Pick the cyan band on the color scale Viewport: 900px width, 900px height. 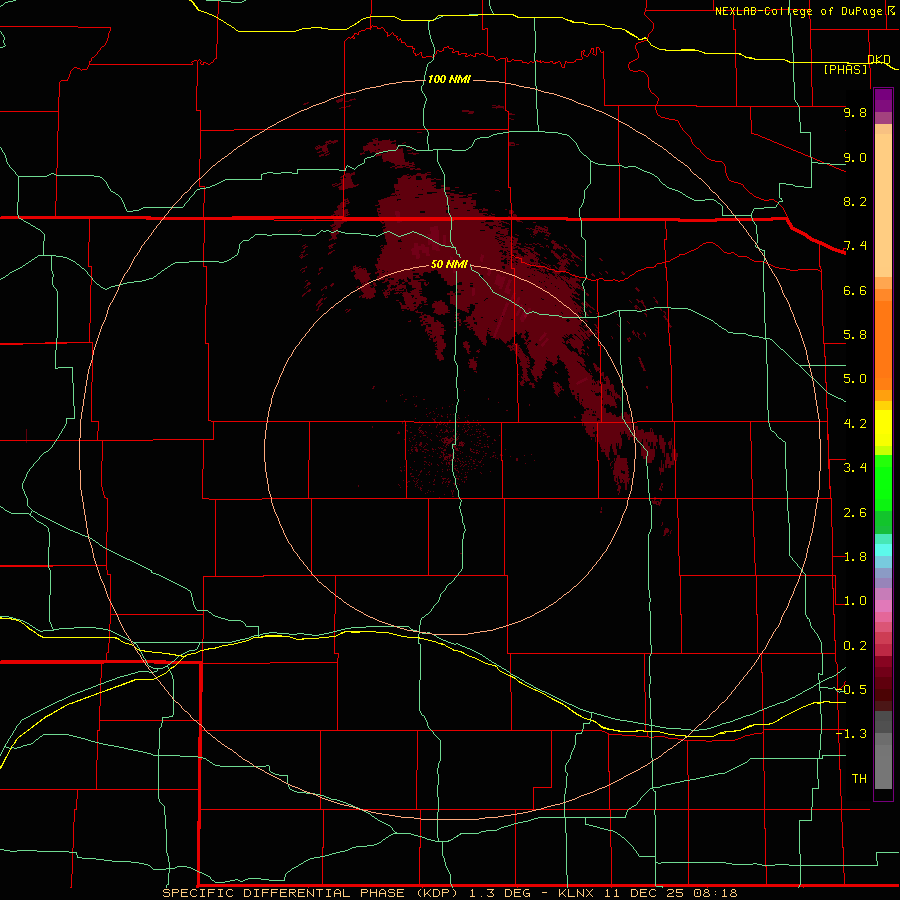pyautogui.click(x=883, y=550)
